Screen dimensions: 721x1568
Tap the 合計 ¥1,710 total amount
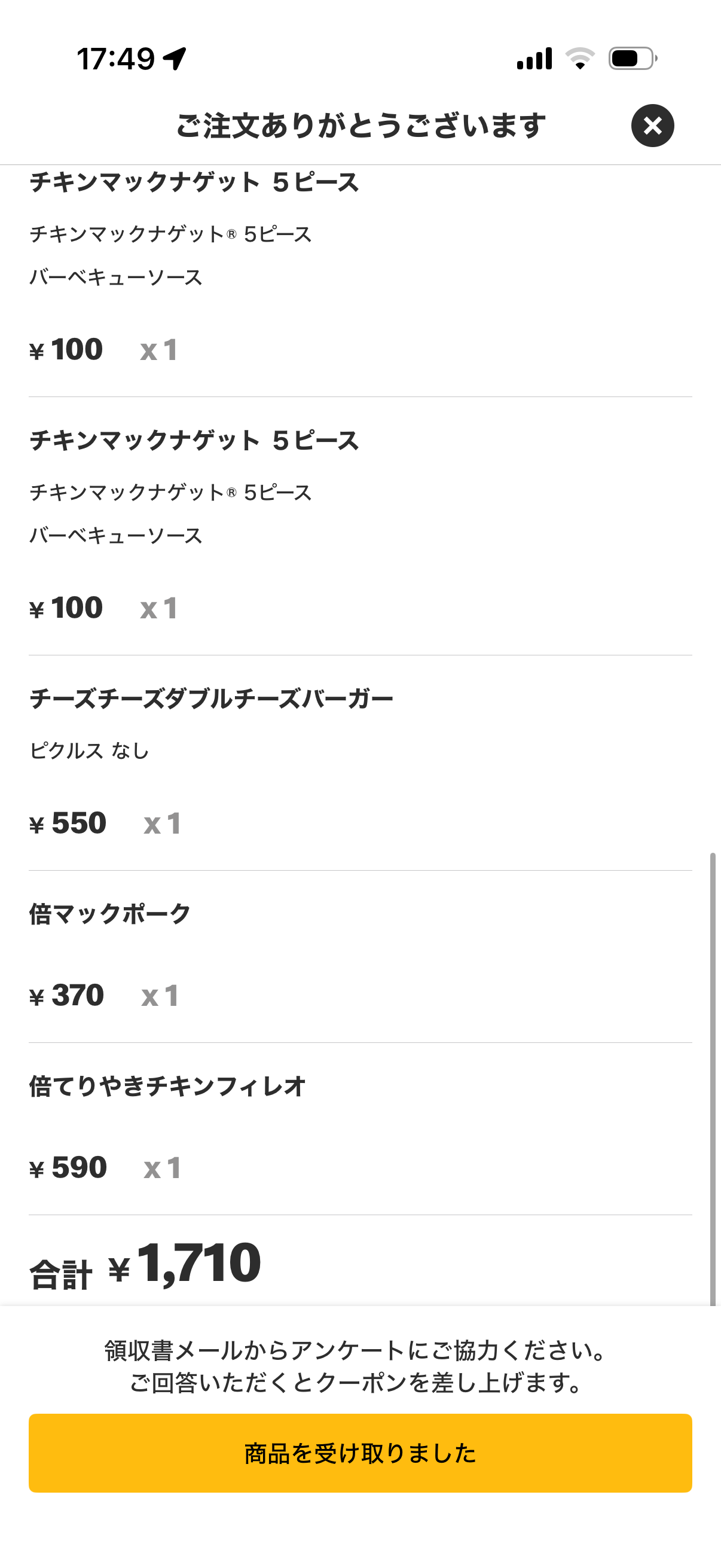pos(146,1265)
